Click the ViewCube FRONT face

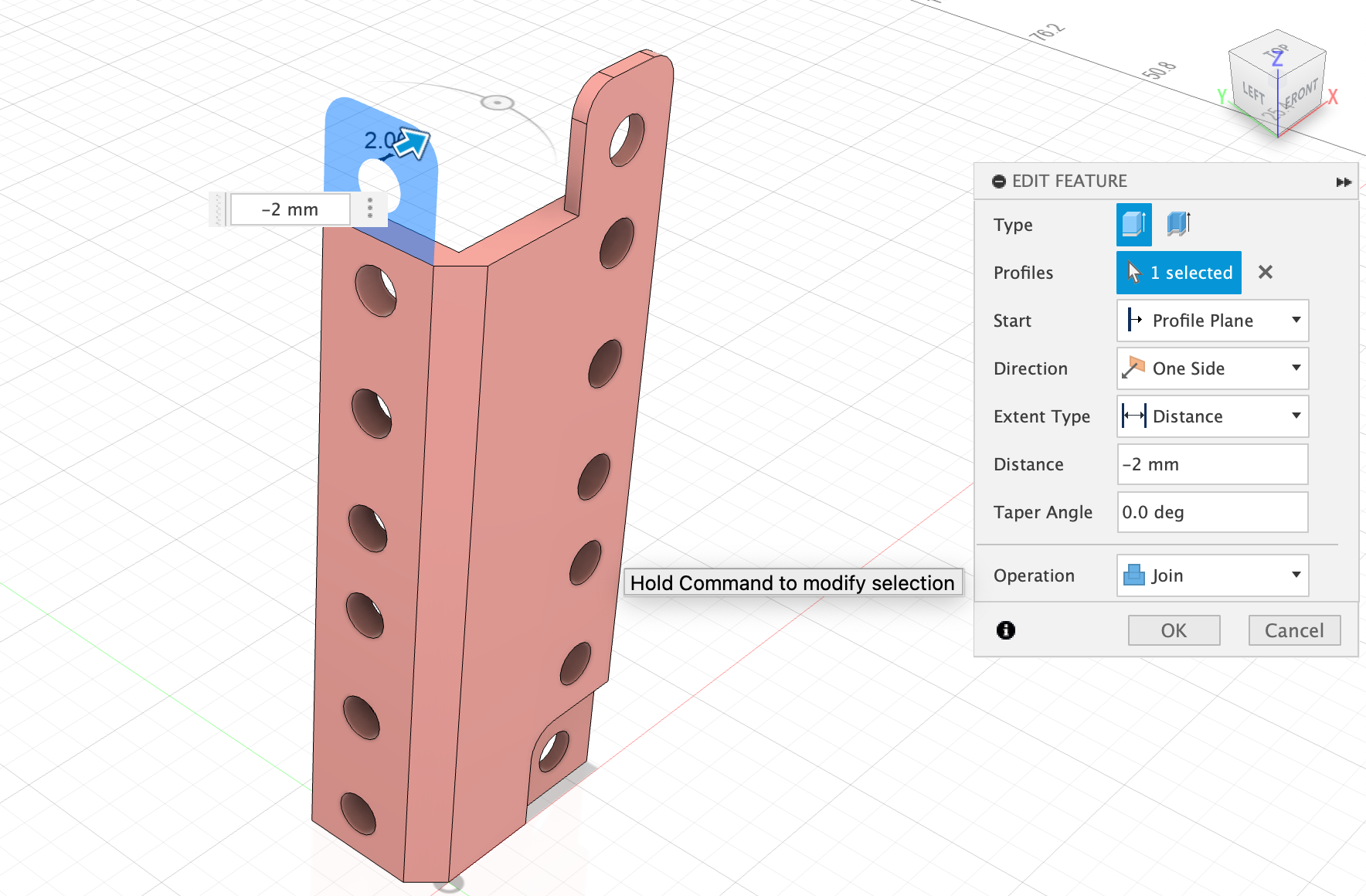tap(1301, 93)
